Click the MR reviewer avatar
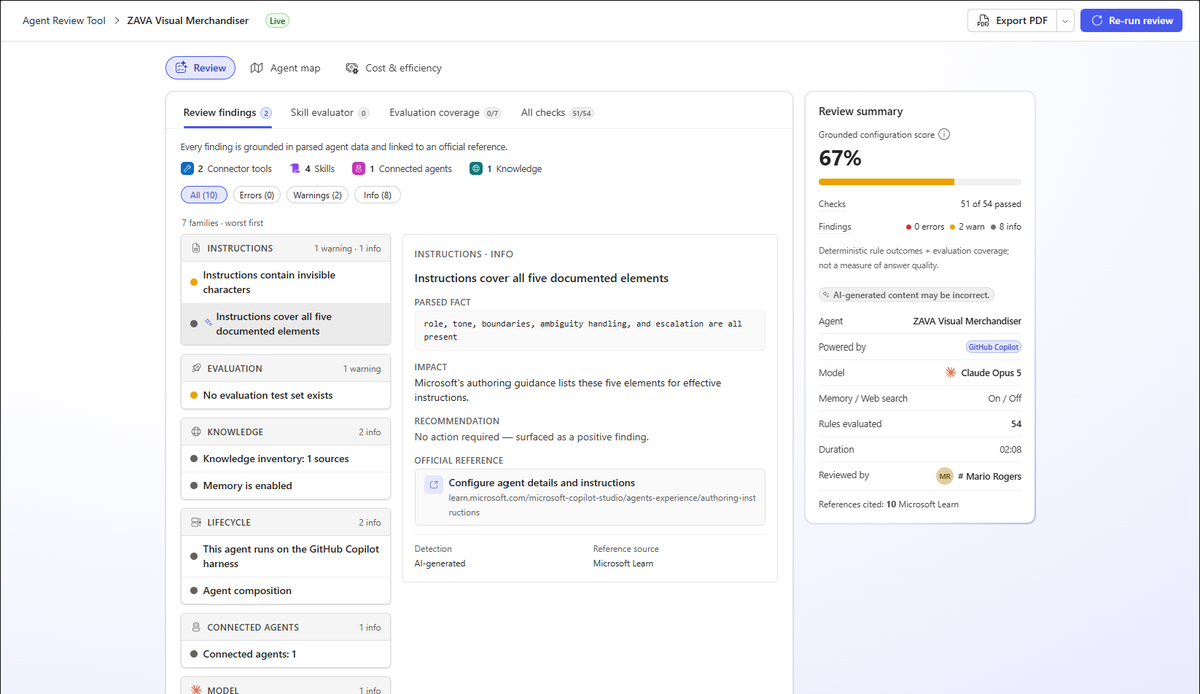This screenshot has height=694, width=1200. click(x=945, y=476)
